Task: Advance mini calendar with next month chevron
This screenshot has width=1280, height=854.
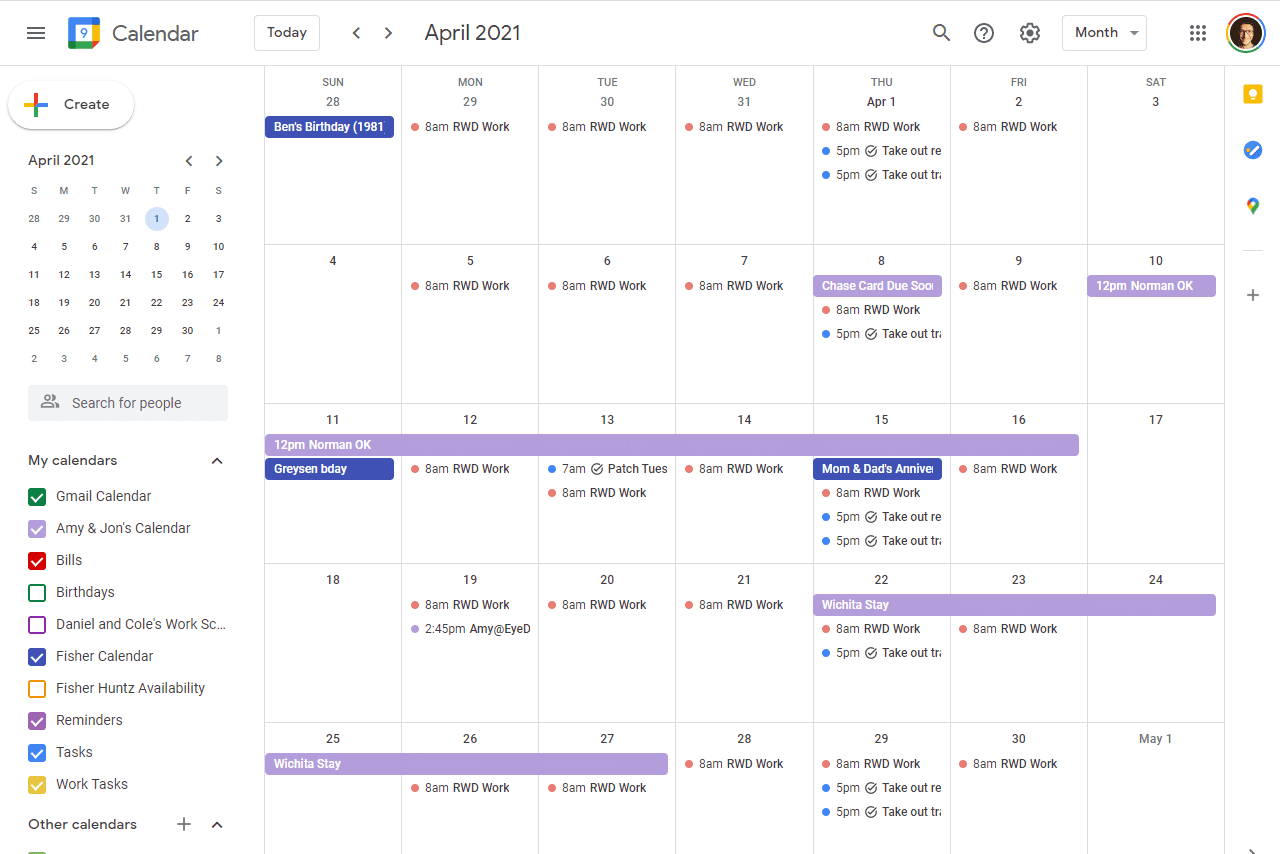Action: coord(219,160)
